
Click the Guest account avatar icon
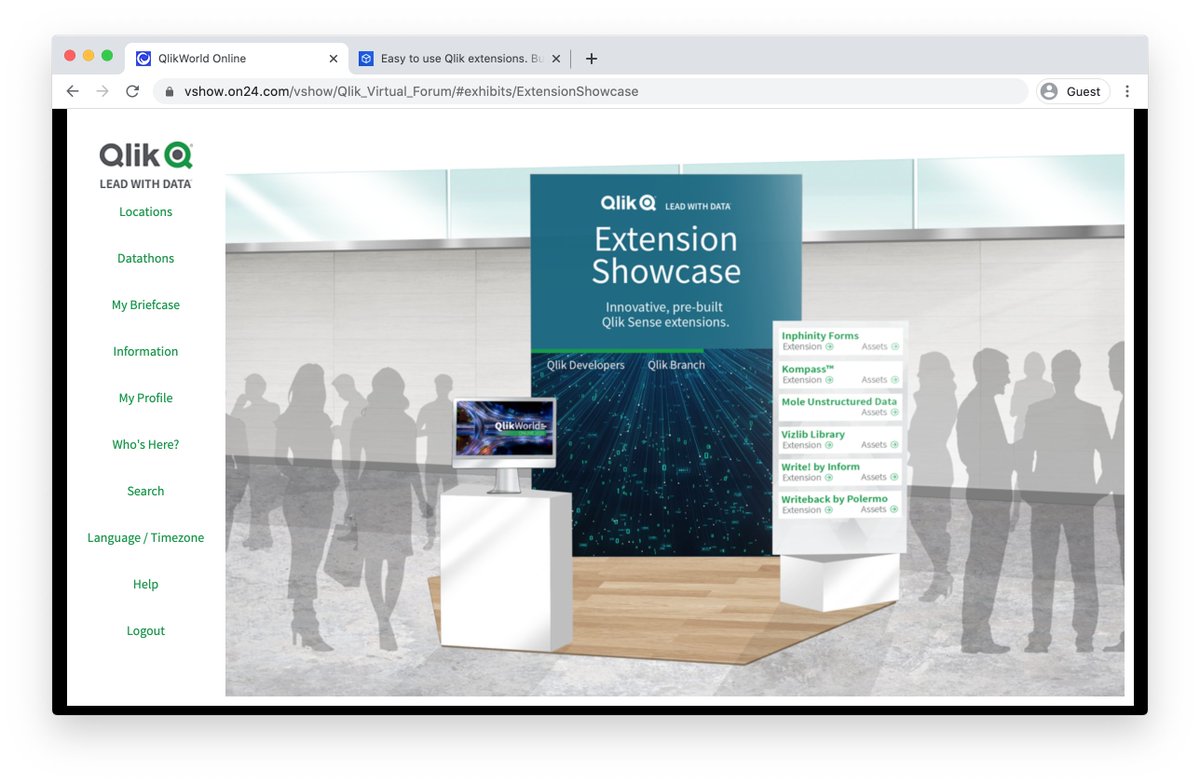click(1048, 91)
